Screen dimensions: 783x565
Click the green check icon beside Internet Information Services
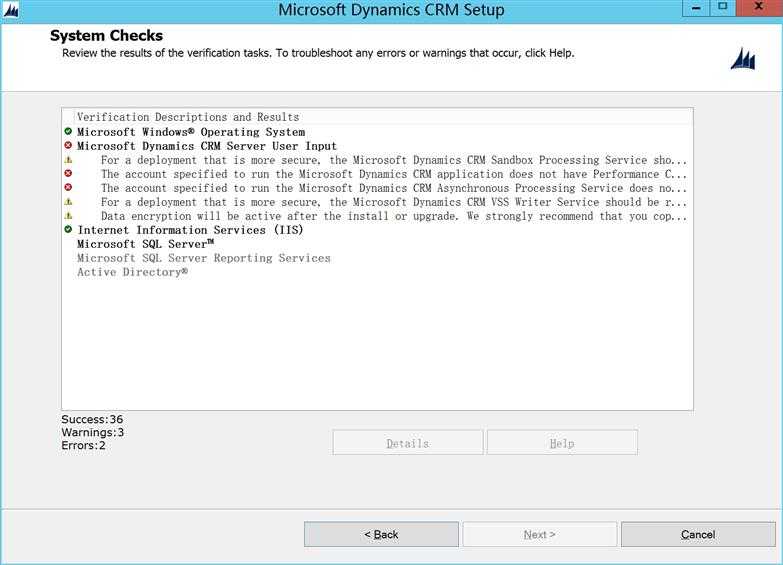(x=68, y=229)
